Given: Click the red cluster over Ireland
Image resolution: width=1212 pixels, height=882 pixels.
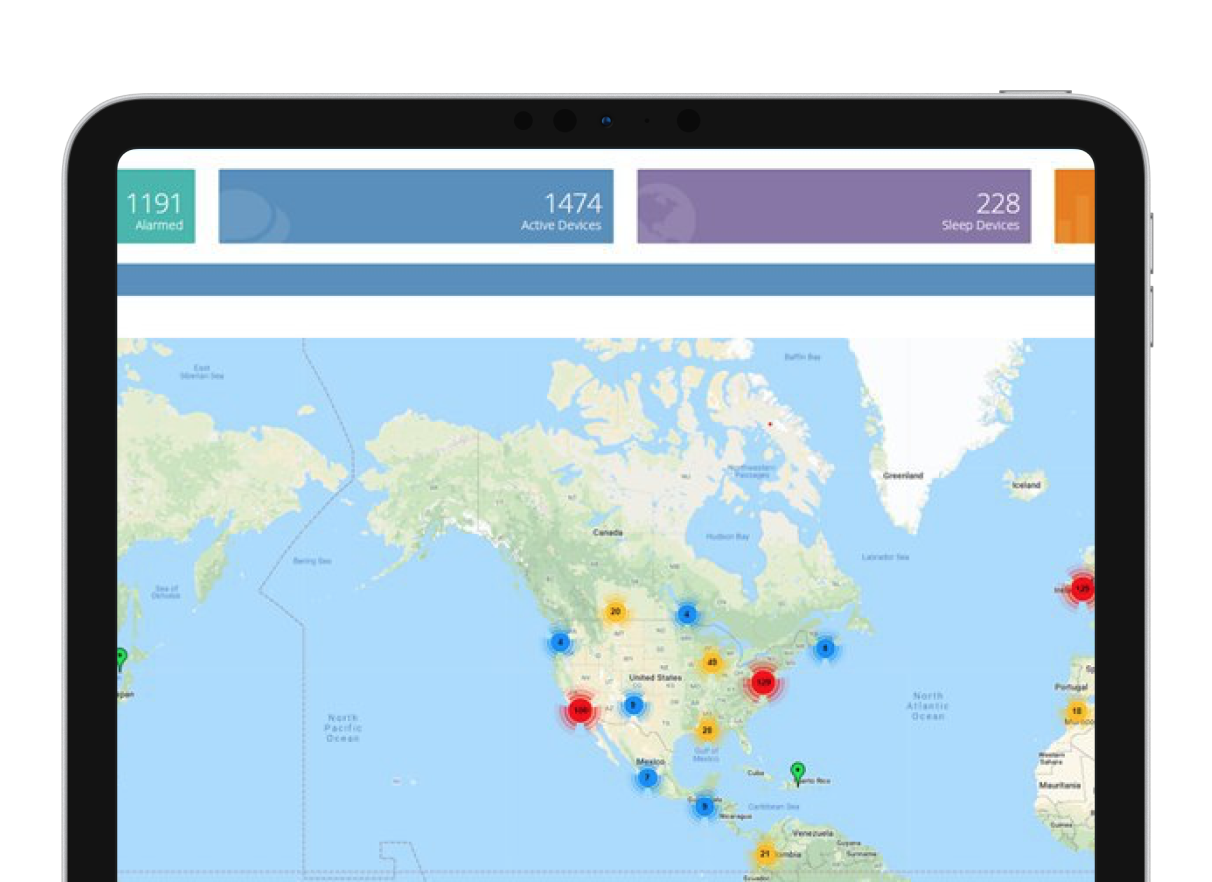Looking at the screenshot, I should [1081, 589].
